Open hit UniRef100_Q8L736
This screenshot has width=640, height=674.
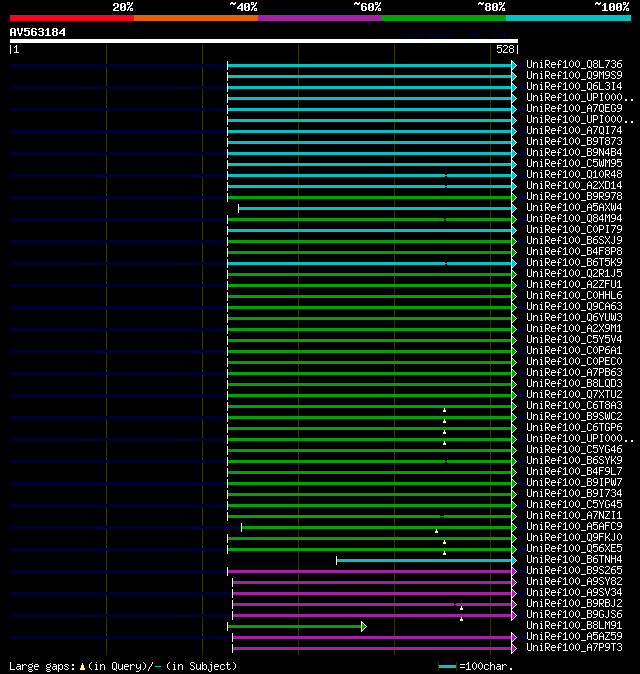pos(574,64)
